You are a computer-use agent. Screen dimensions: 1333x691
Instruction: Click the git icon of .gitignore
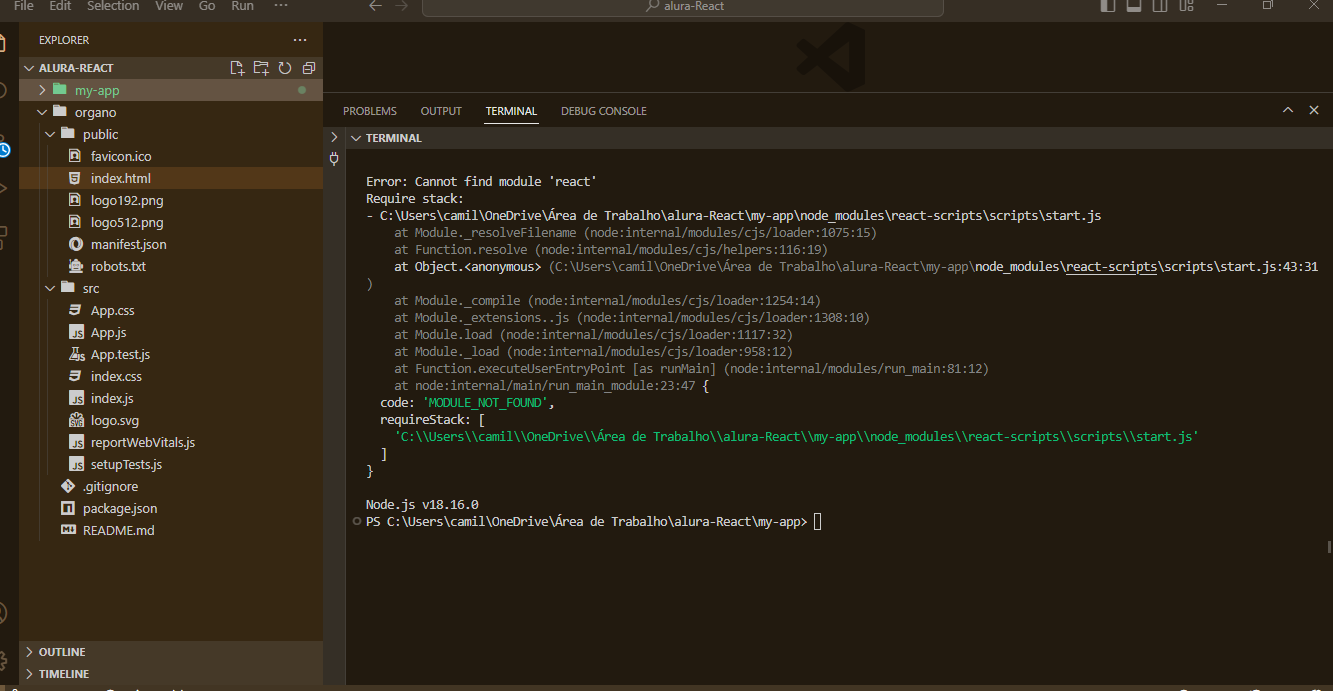click(67, 486)
